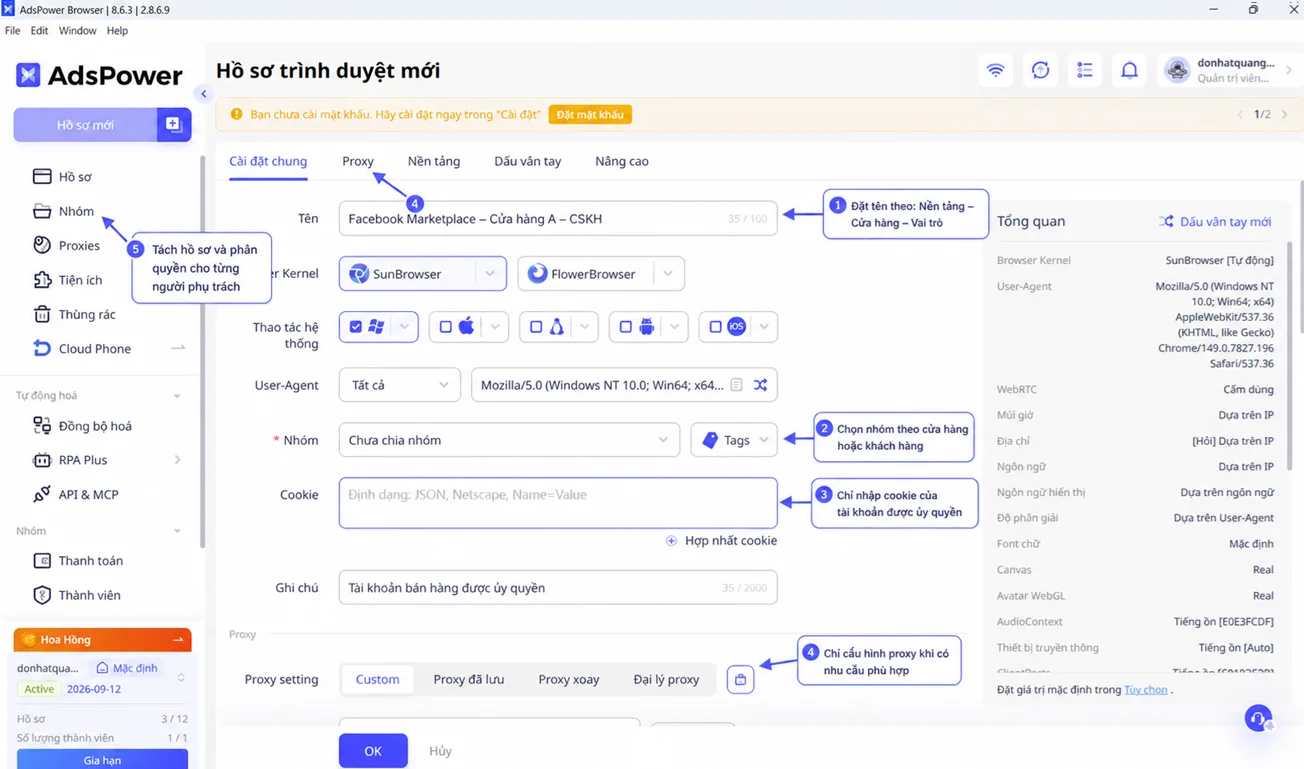
Task: Open the Help menu
Action: (x=117, y=31)
